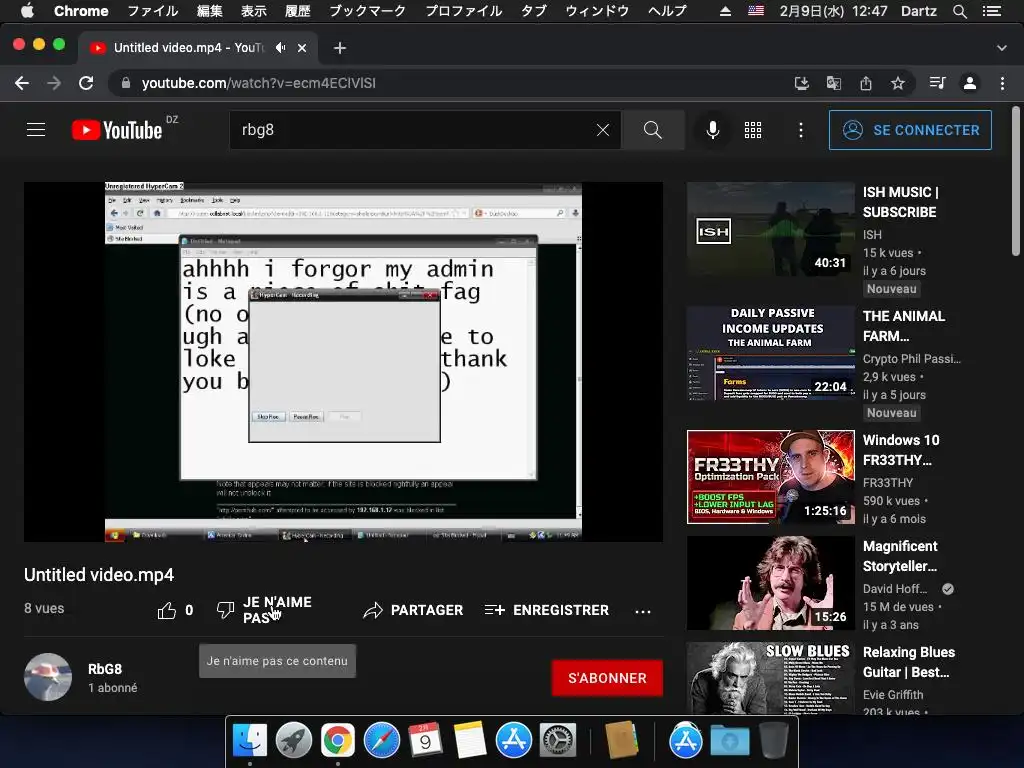Open the ブックマーク menu
Image resolution: width=1024 pixels, height=768 pixels.
(368, 11)
